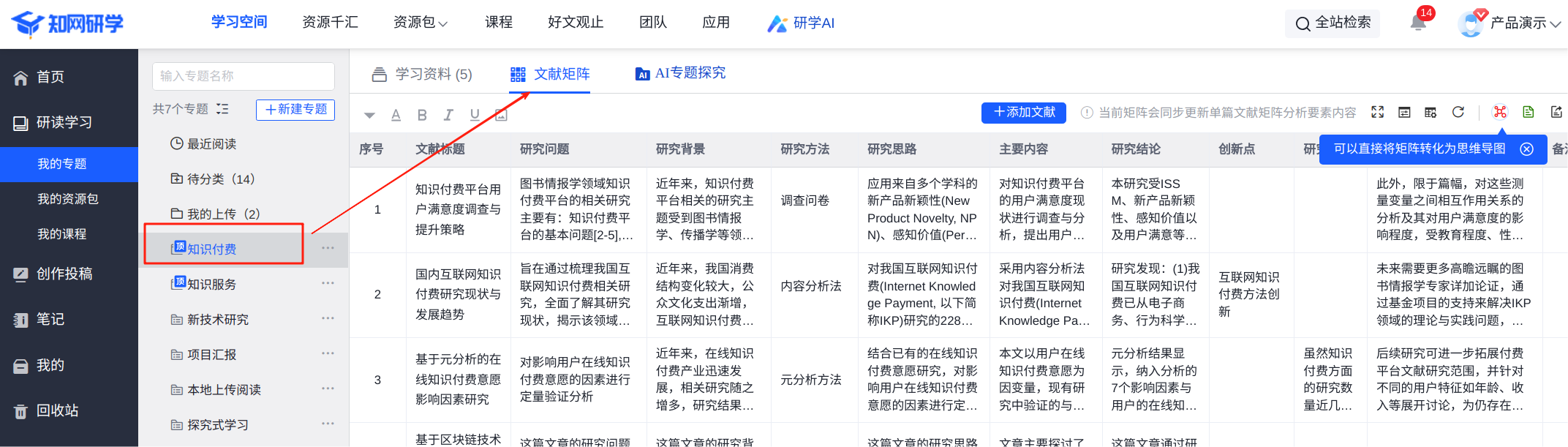The width and height of the screenshot is (1568, 447).
Task: Click the table column settings icon
Action: pos(1431,112)
